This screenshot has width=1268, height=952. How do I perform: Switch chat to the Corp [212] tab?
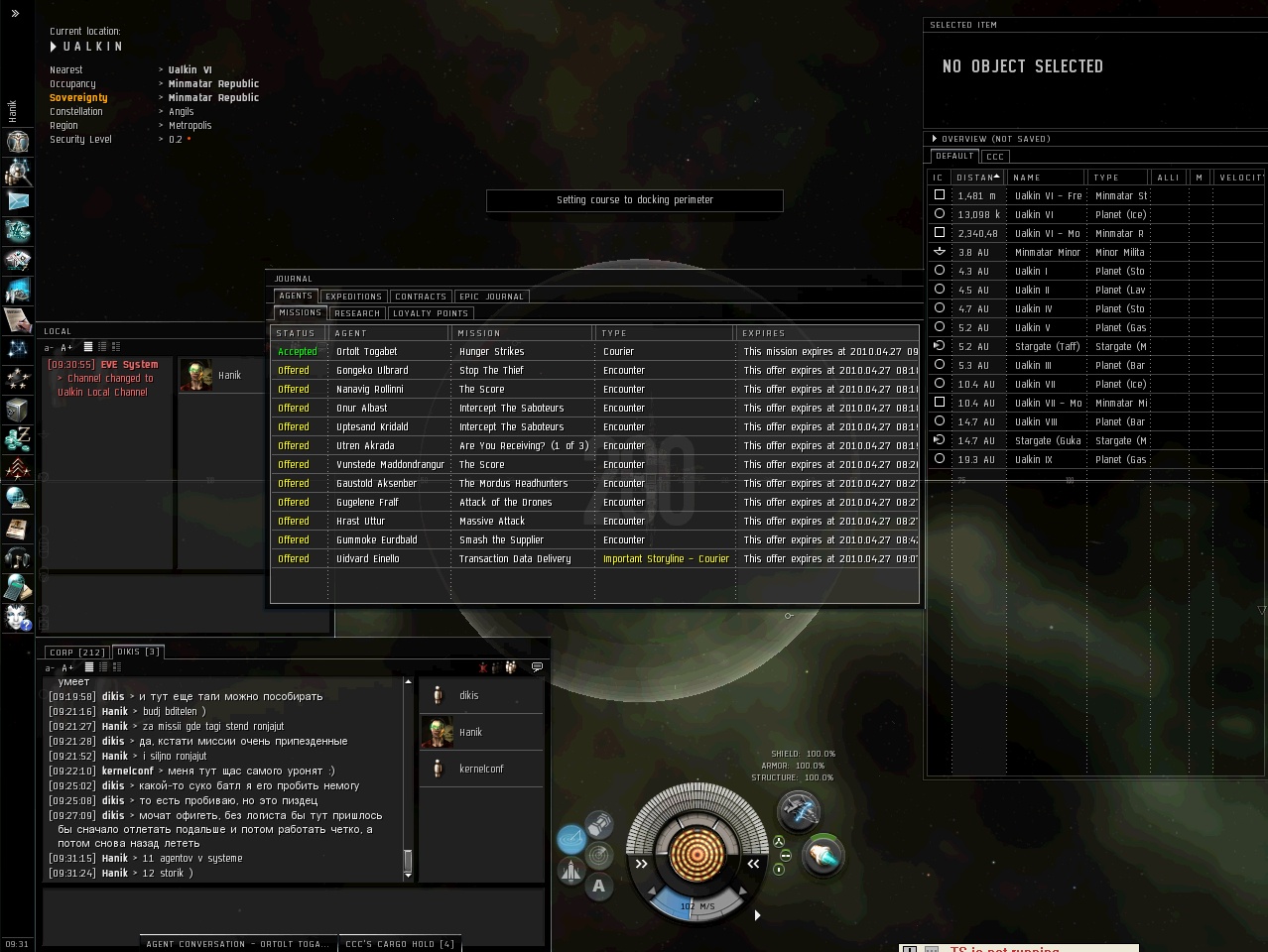pyautogui.click(x=77, y=653)
